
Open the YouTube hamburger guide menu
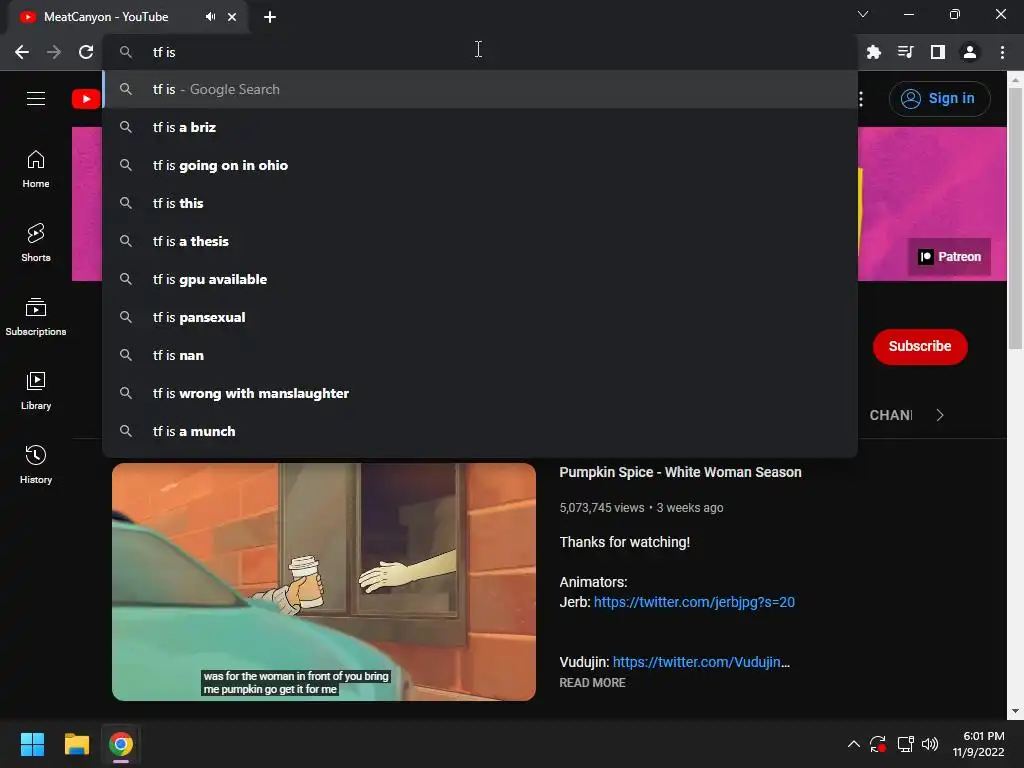[x=36, y=99]
